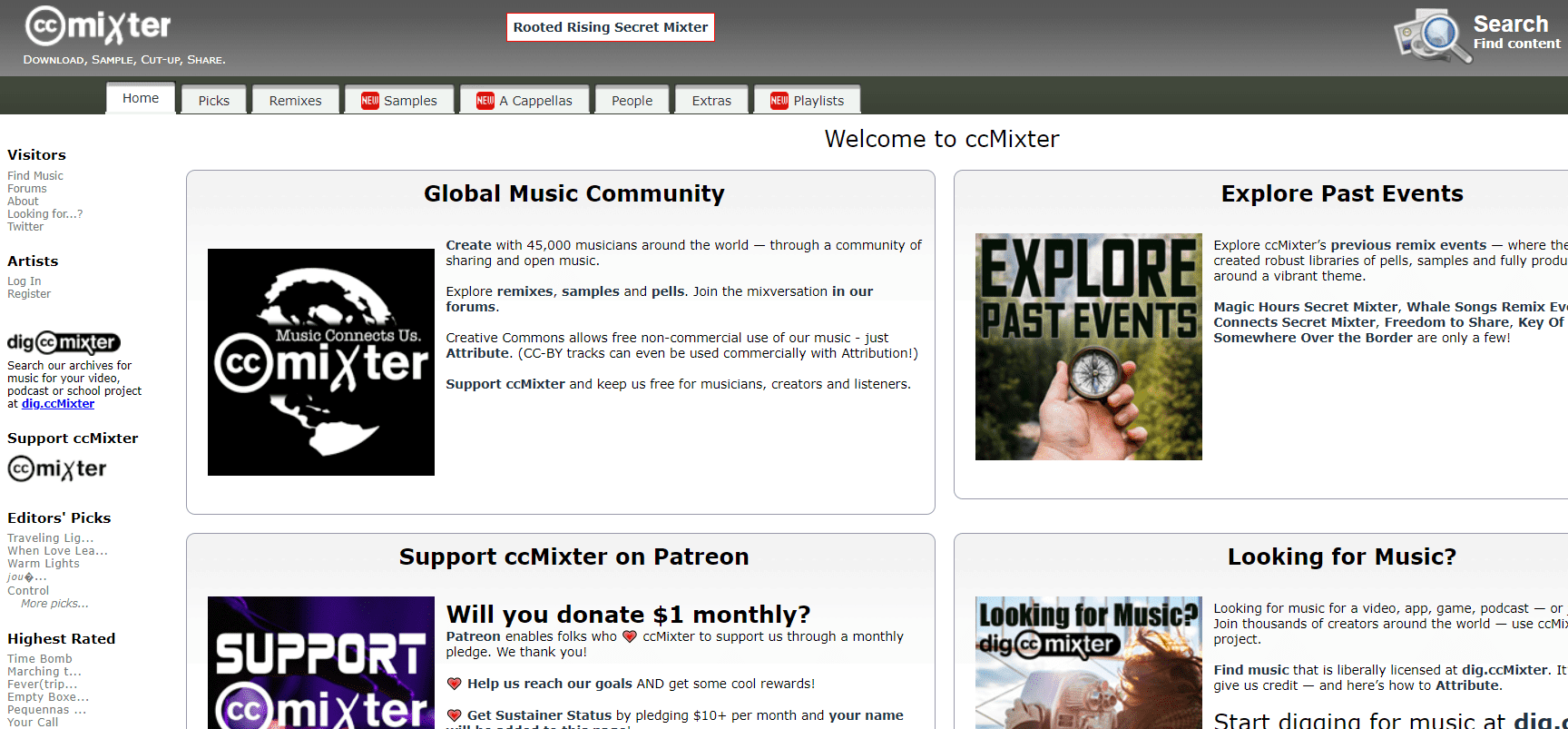The width and height of the screenshot is (1568, 729).
Task: Open Warm Lights editors' pick
Action: pyautogui.click(x=44, y=564)
